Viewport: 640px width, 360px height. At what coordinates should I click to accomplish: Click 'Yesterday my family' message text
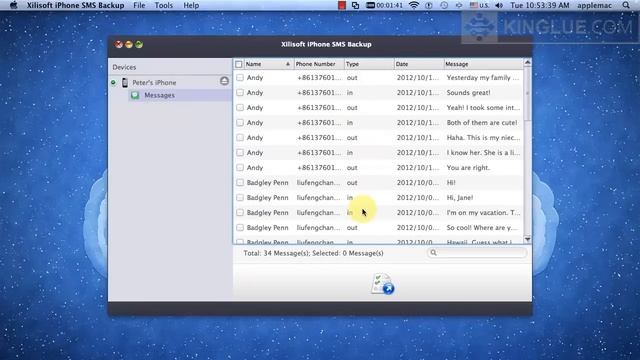tap(483, 78)
